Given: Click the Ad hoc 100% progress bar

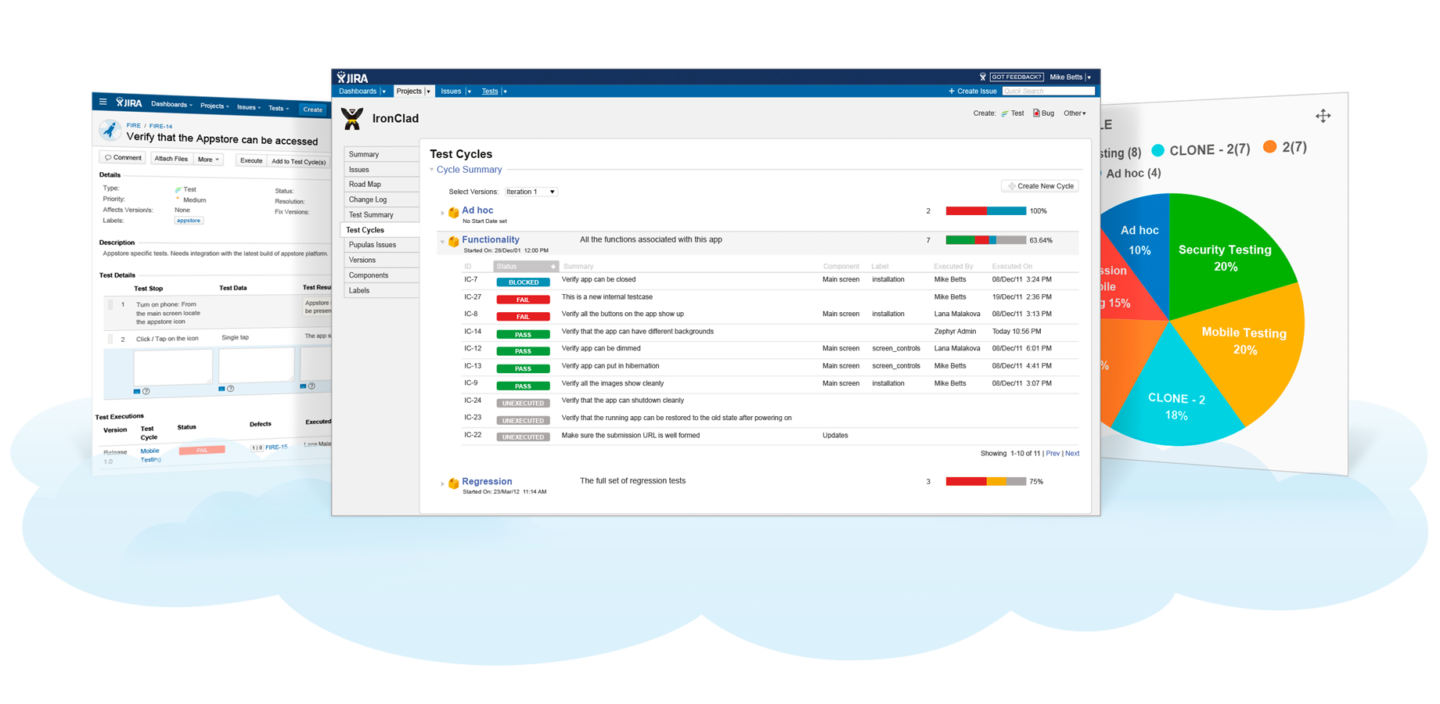Looking at the screenshot, I should click(x=986, y=211).
